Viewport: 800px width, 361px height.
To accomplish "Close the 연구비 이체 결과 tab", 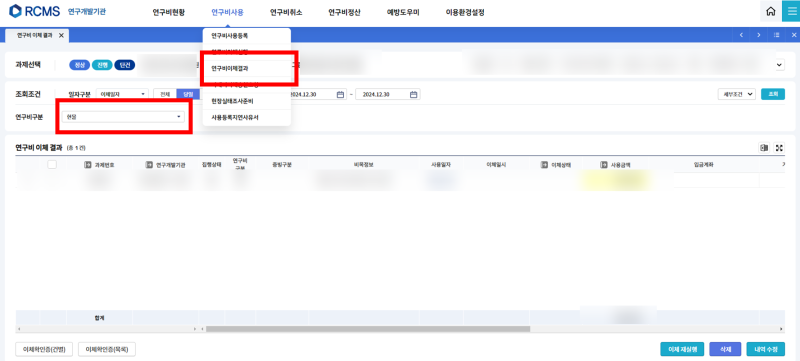I will [x=61, y=35].
